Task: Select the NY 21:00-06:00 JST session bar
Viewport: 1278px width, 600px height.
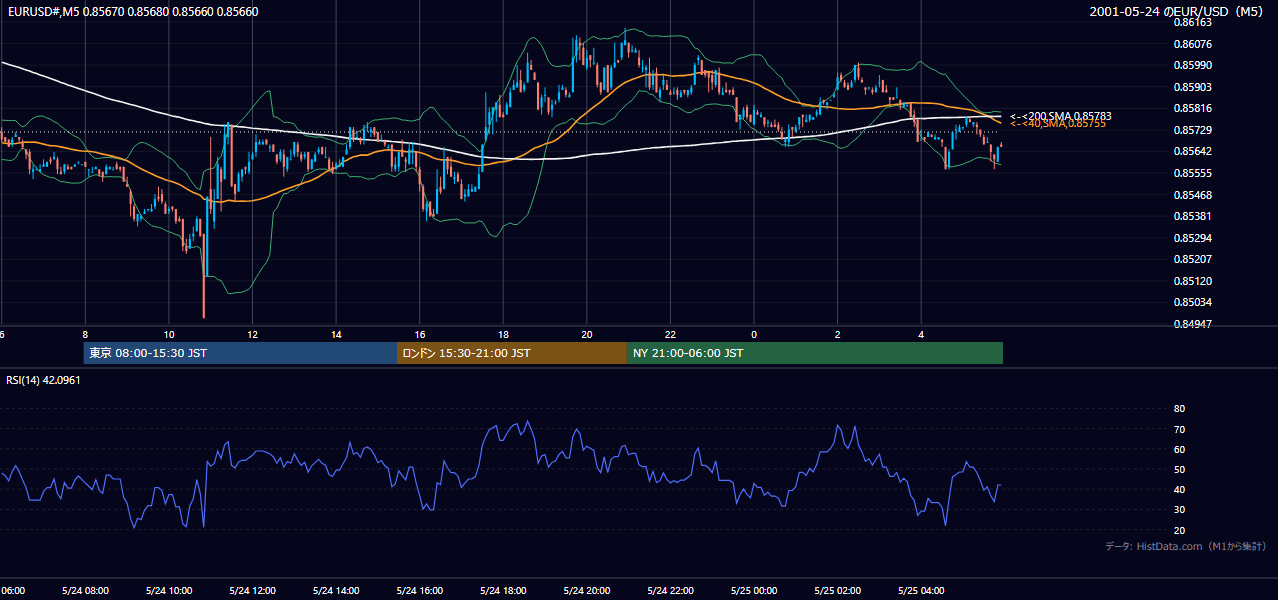Action: (x=814, y=353)
